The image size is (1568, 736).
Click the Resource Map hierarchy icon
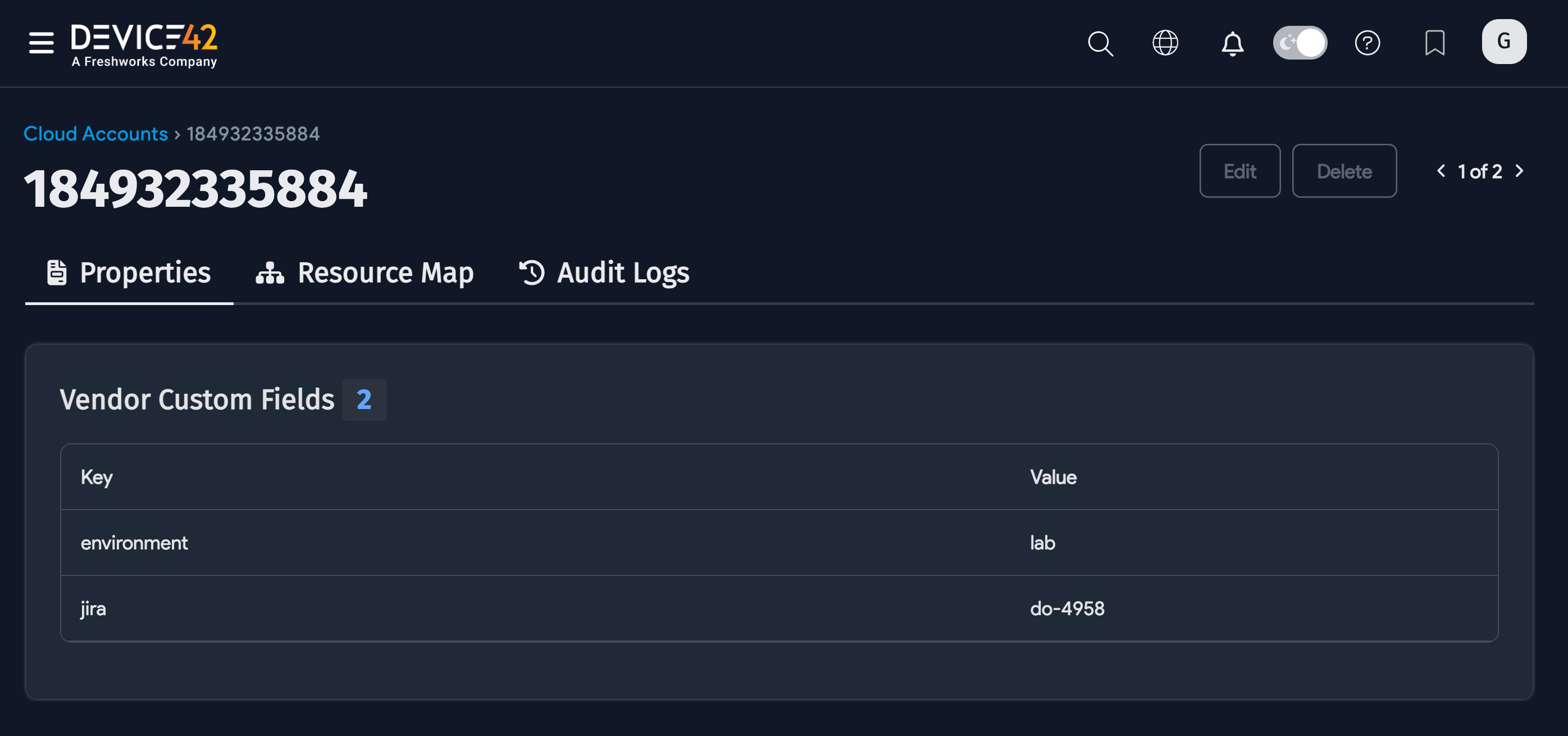pos(268,272)
